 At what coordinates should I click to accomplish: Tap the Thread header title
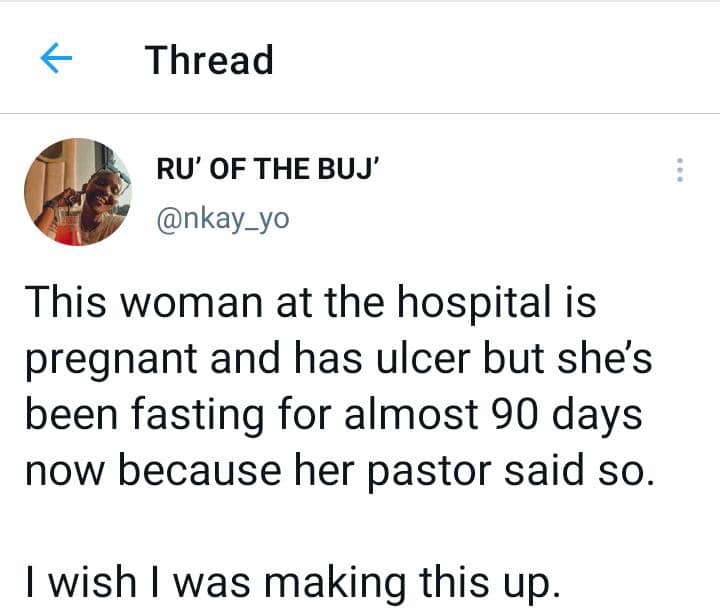click(209, 60)
